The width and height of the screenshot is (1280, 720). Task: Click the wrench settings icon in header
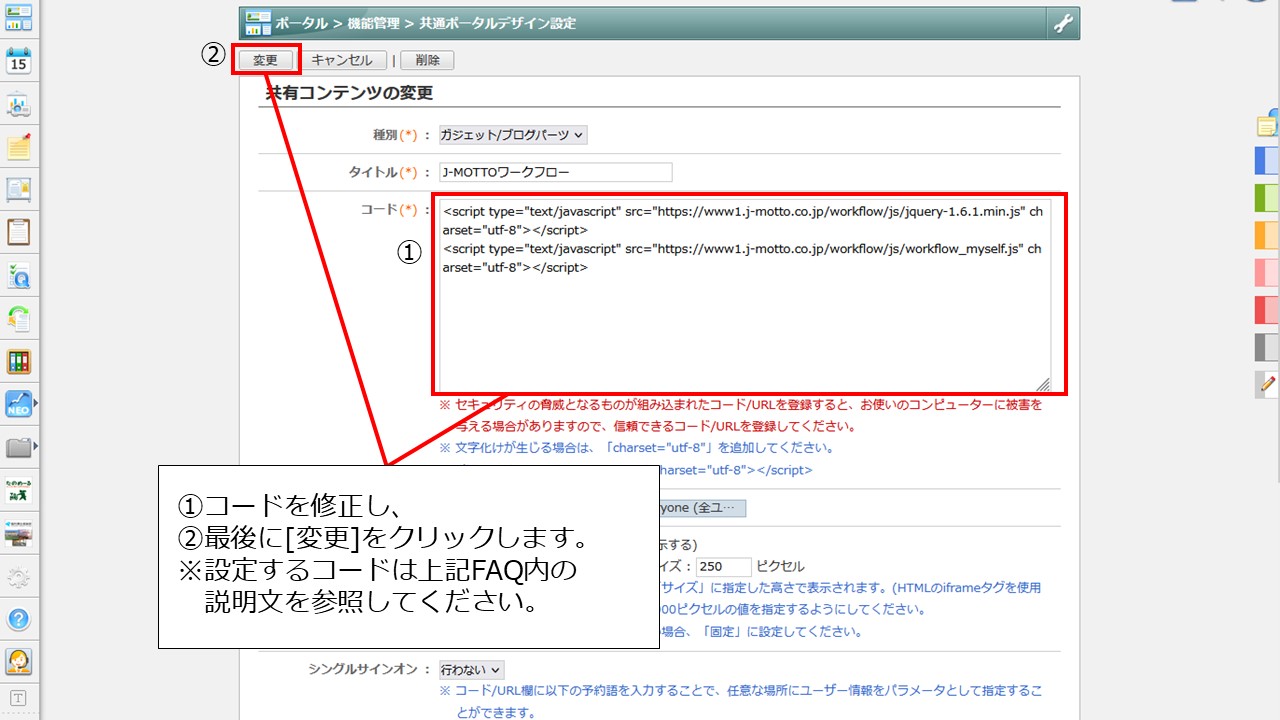(1062, 23)
